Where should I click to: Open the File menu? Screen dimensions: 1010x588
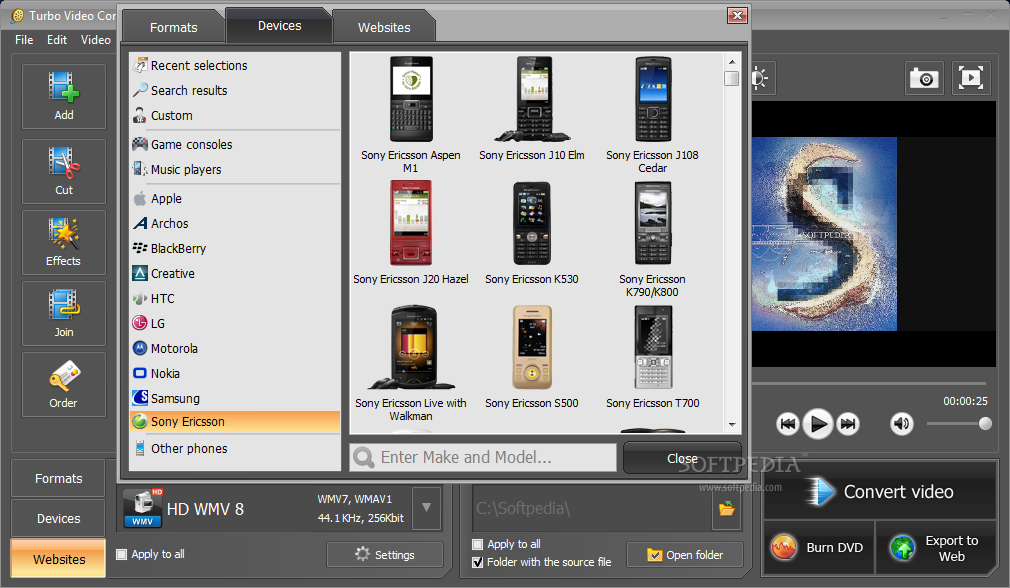(24, 40)
